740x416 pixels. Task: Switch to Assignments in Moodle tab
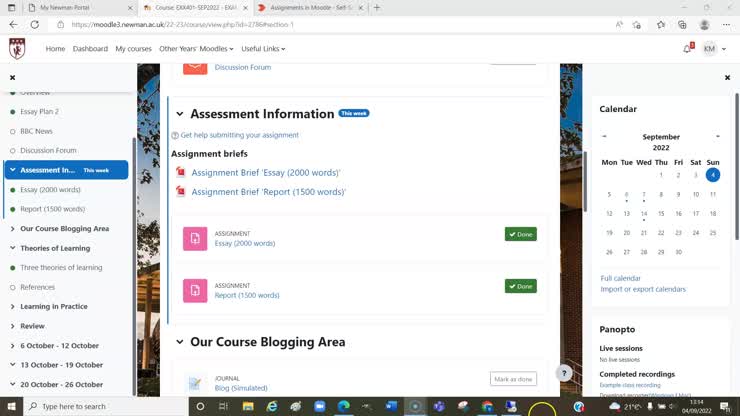(310, 8)
